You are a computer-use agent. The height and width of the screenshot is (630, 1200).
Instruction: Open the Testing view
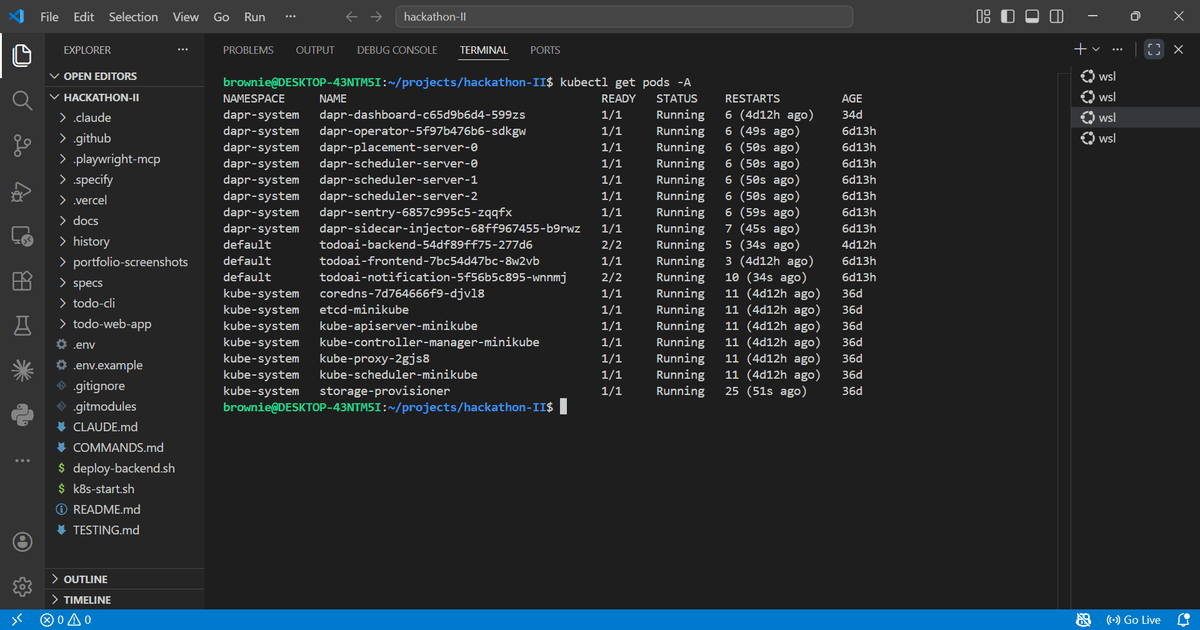[x=22, y=324]
